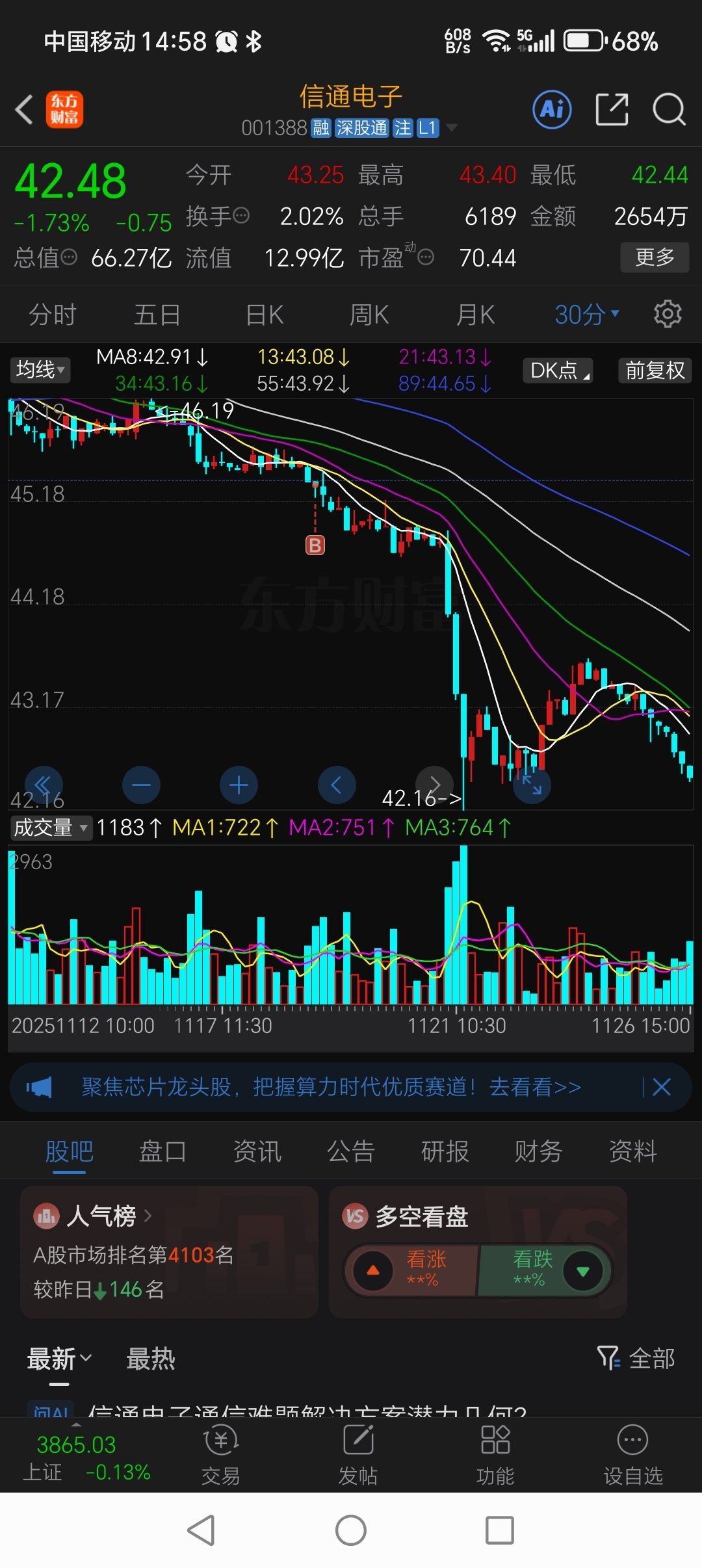702x1568 pixels.
Task: Tap Android recent apps square
Action: (x=500, y=1530)
